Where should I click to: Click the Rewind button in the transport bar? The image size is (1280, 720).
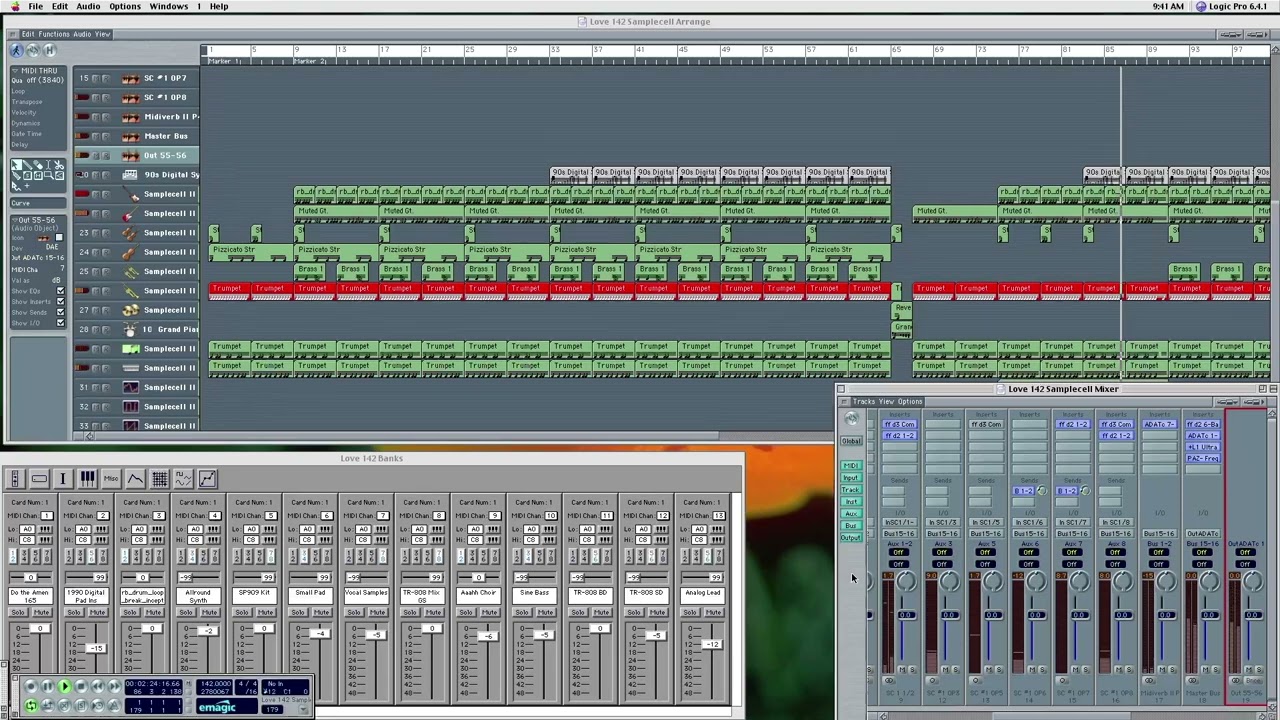pos(97,686)
